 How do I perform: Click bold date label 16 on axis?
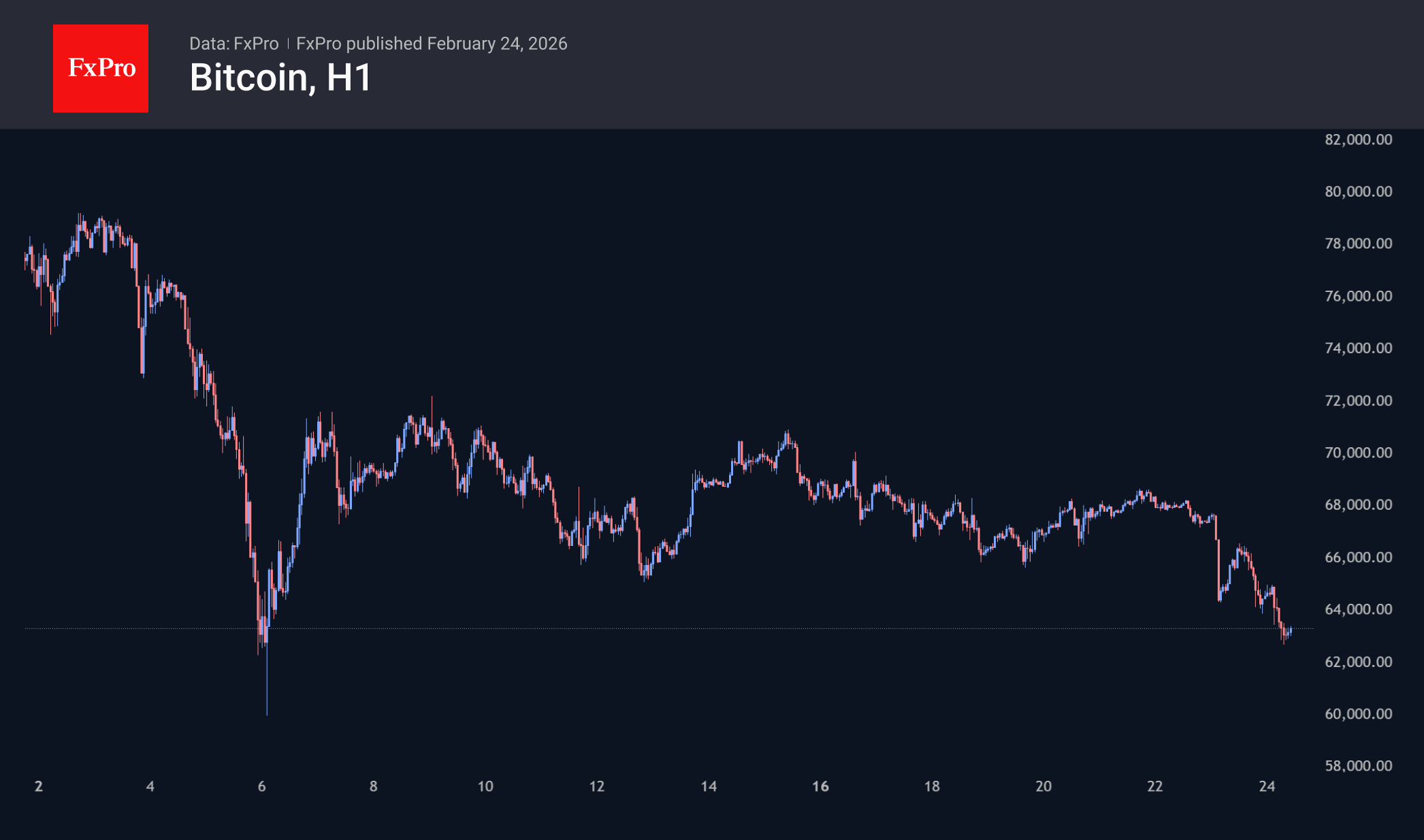pos(820,786)
